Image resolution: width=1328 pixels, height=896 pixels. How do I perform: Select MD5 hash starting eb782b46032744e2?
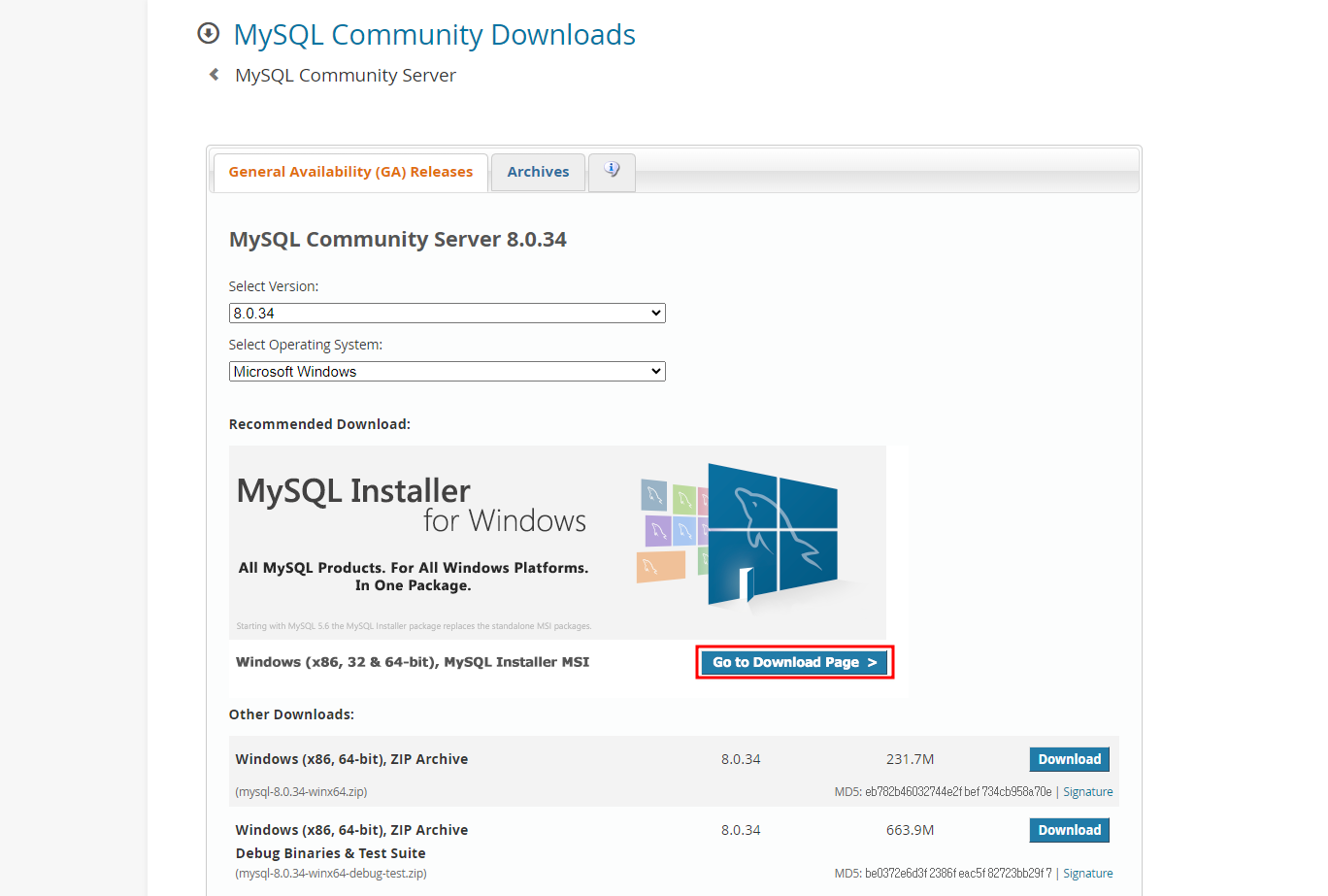(x=958, y=792)
